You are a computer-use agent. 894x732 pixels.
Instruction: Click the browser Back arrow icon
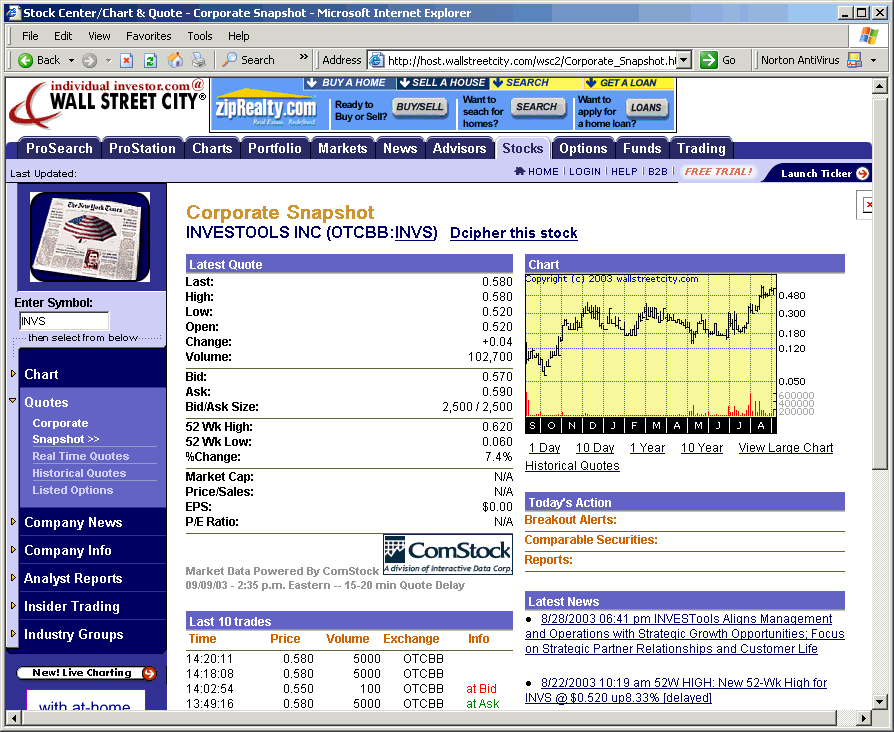pyautogui.click(x=26, y=60)
